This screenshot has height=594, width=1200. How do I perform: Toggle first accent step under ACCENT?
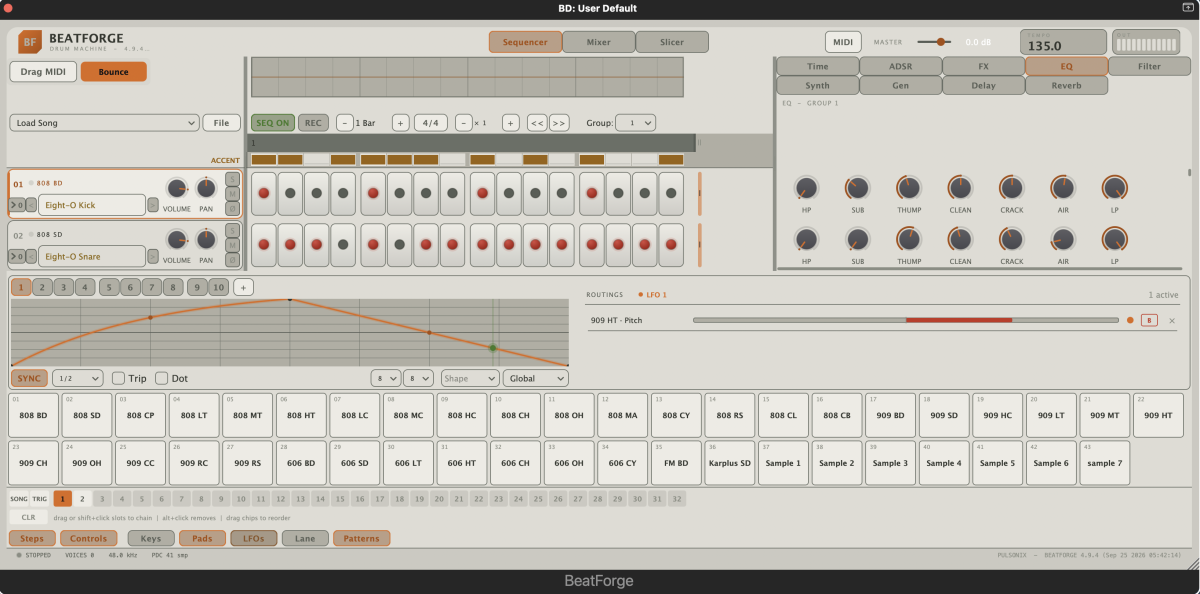tap(263, 160)
